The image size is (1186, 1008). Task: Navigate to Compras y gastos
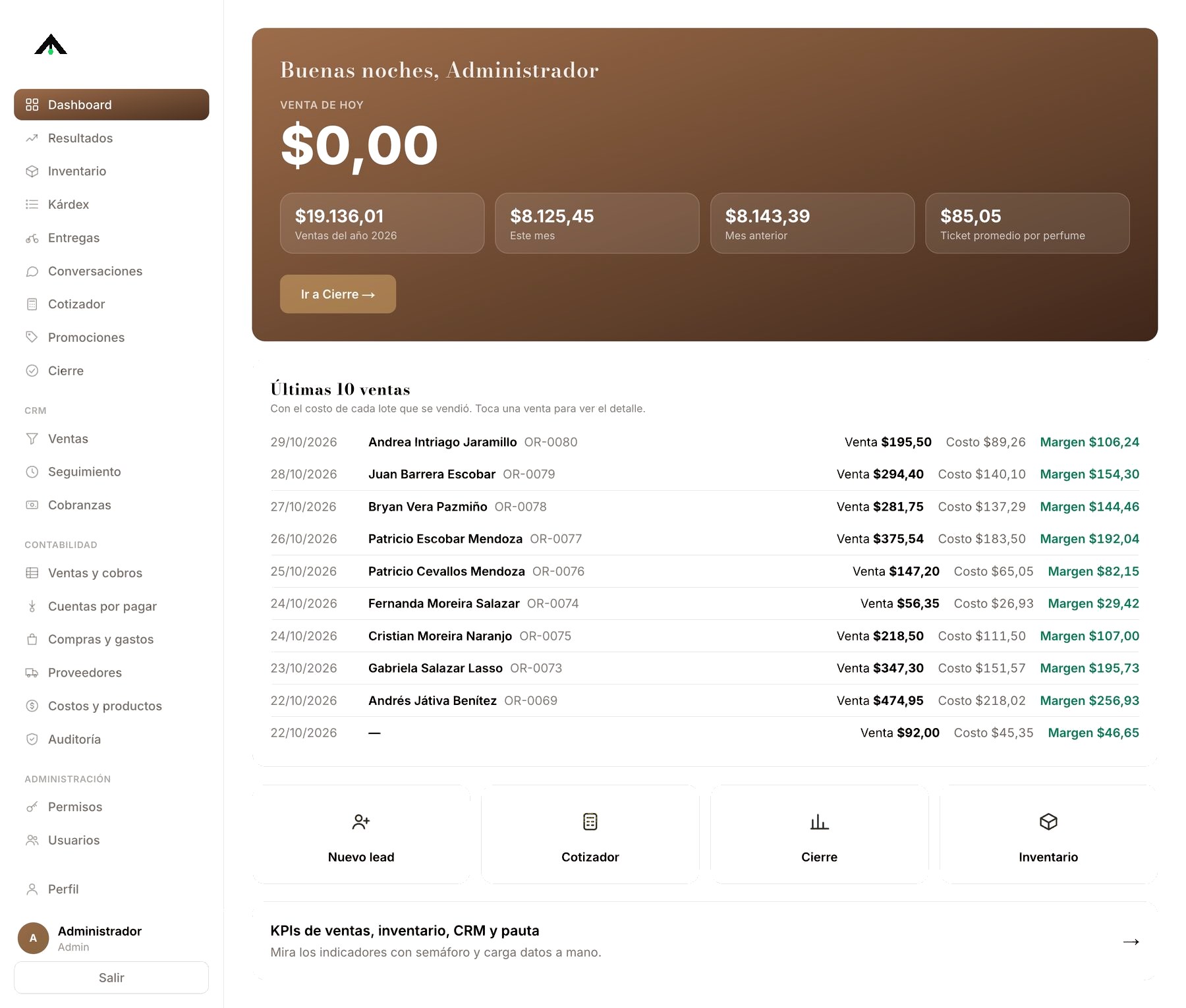(111, 639)
